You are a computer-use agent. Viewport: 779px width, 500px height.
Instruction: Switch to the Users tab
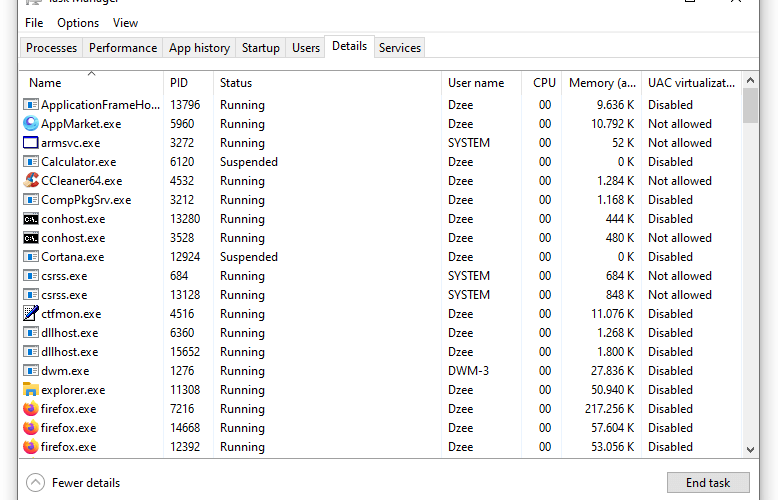pyautogui.click(x=306, y=48)
